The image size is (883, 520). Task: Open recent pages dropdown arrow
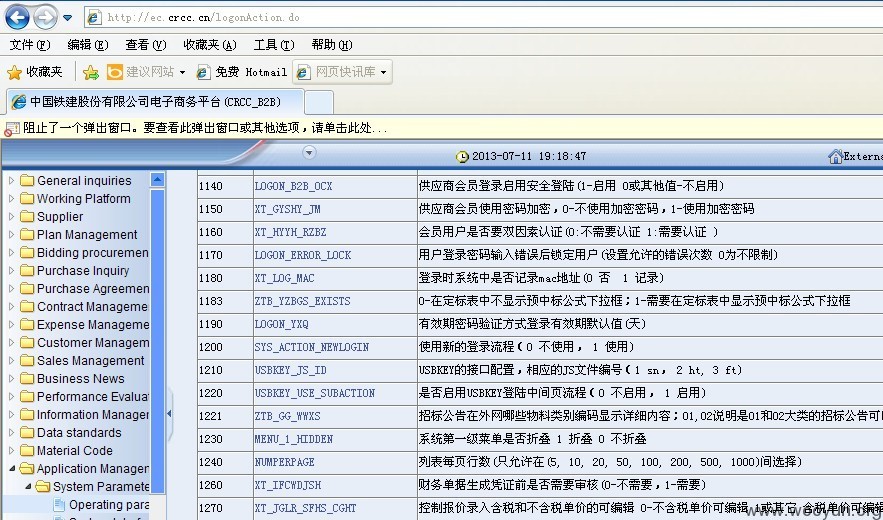coord(68,17)
